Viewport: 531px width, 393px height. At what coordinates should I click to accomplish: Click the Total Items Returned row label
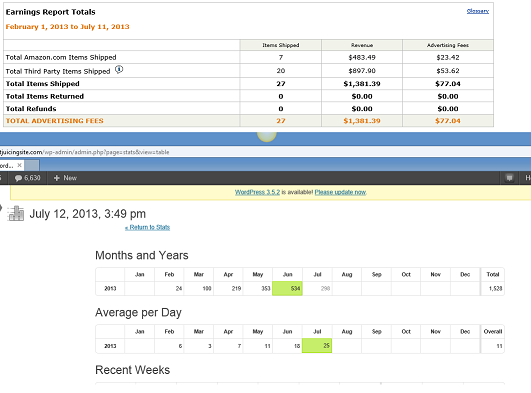tap(45, 96)
